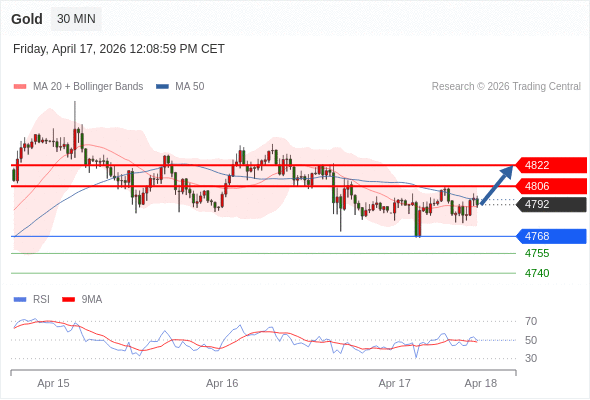The image size is (590, 400).
Task: Click the 4740 support level label
Action: [537, 273]
